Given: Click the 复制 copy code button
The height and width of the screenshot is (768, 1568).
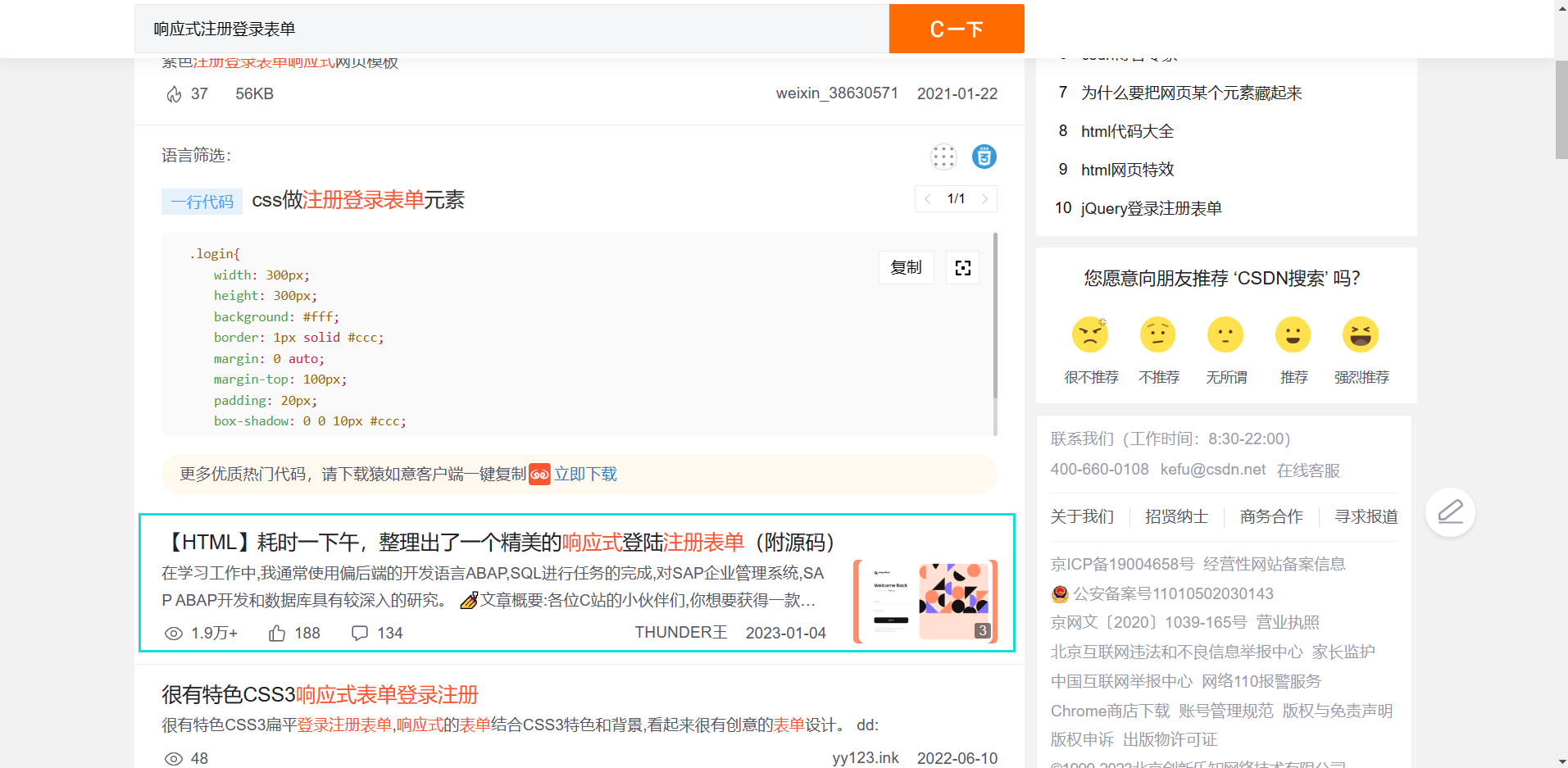Looking at the screenshot, I should point(906,268).
